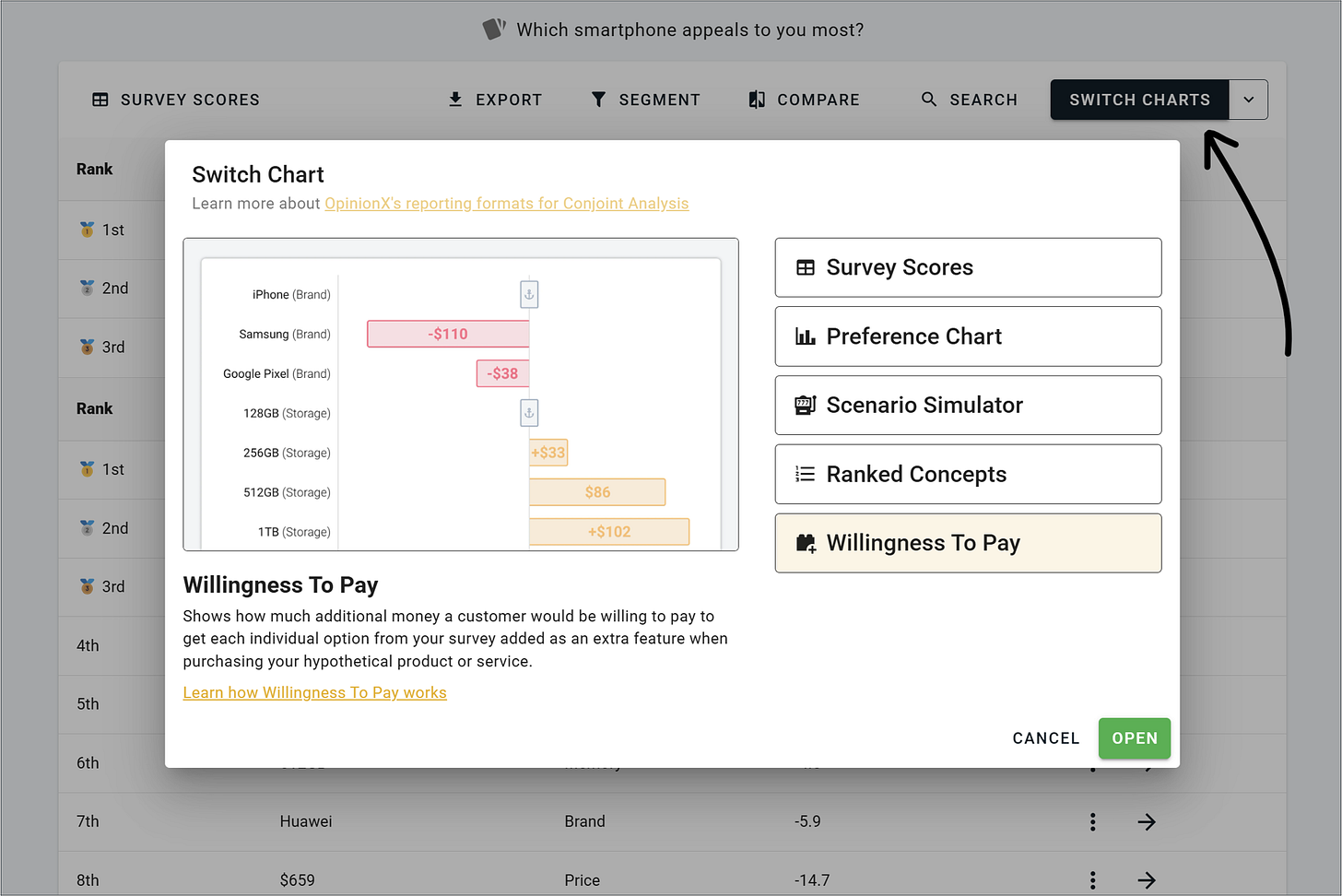Click the EXPORT toolbar label
The image size is (1342, 896).
pos(509,100)
